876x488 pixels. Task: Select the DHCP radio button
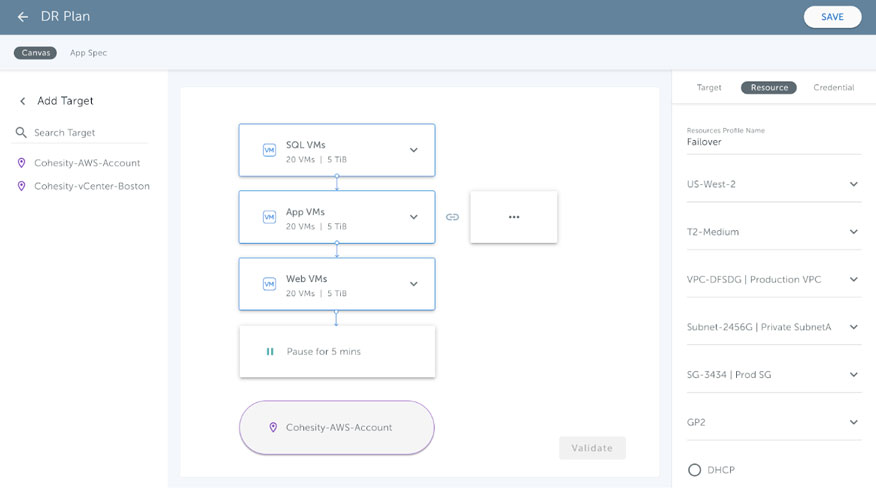click(695, 470)
